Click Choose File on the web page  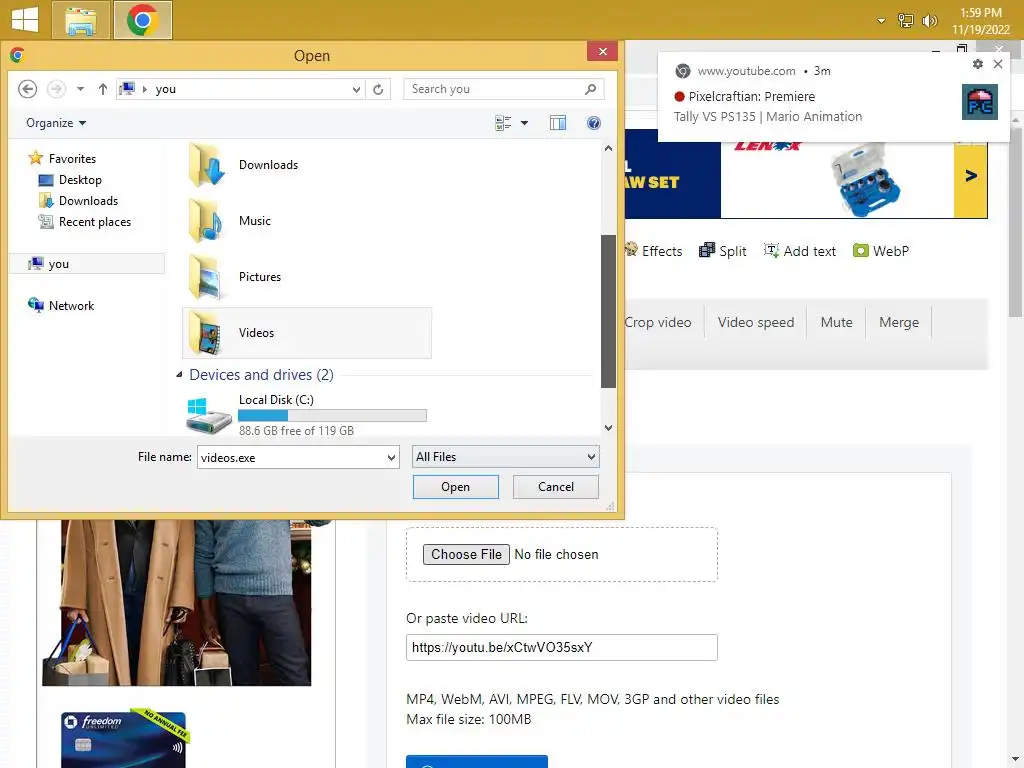pyautogui.click(x=466, y=554)
